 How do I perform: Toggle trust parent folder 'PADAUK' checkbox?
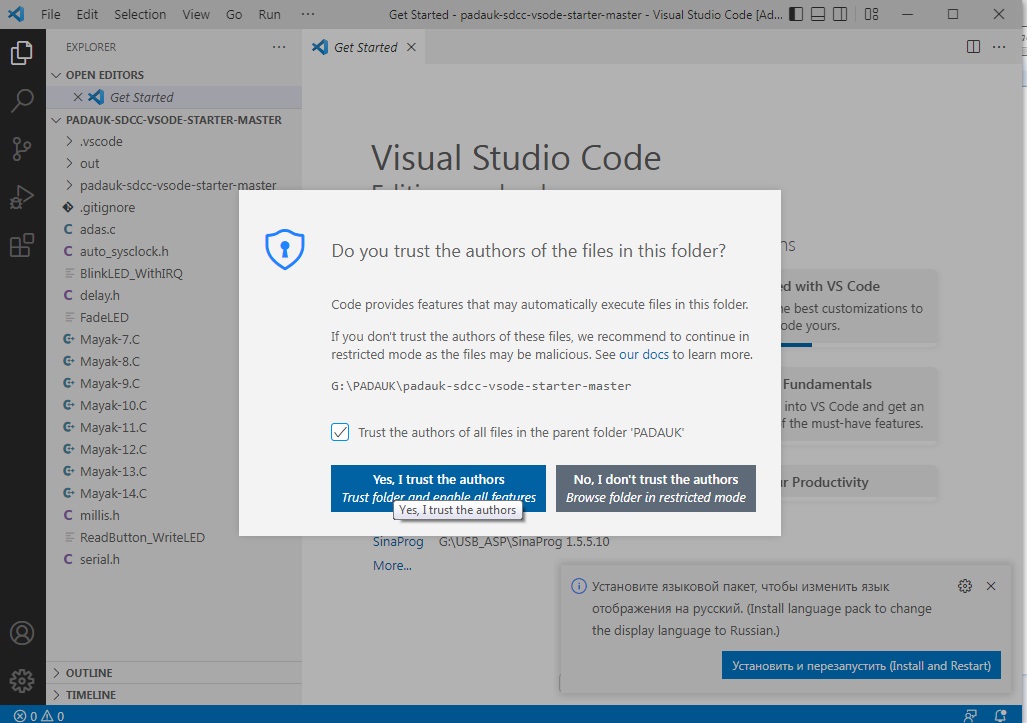tap(341, 432)
